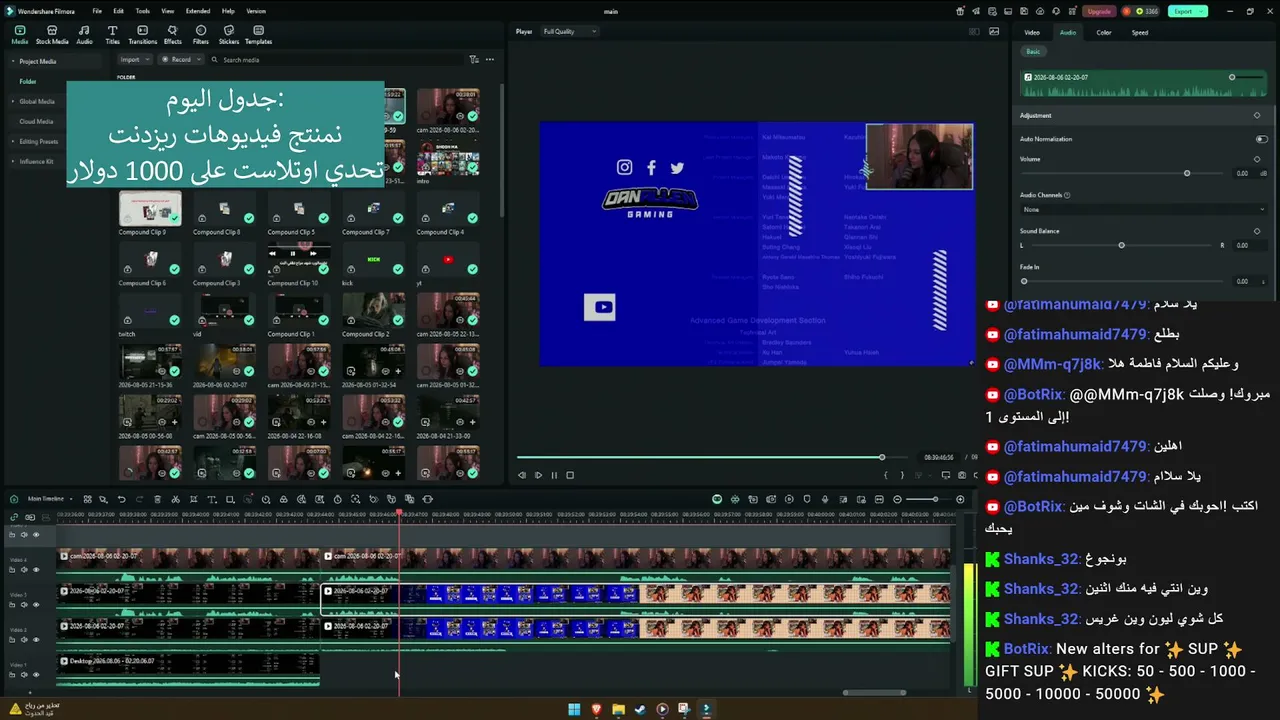
Task: Open the File menu
Action: pyautogui.click(x=97, y=11)
